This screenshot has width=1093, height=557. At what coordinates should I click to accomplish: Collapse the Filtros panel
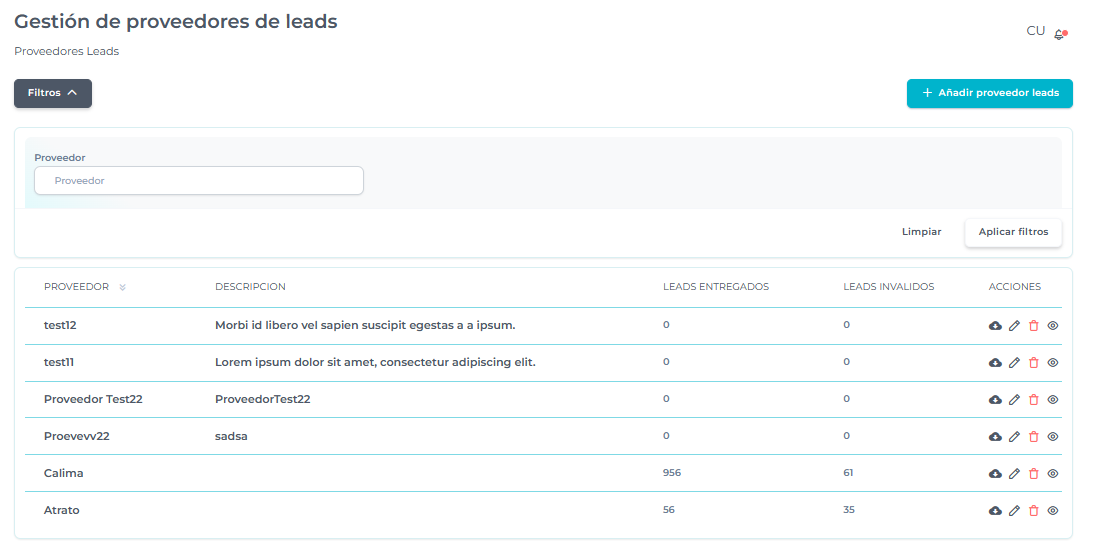coord(53,93)
